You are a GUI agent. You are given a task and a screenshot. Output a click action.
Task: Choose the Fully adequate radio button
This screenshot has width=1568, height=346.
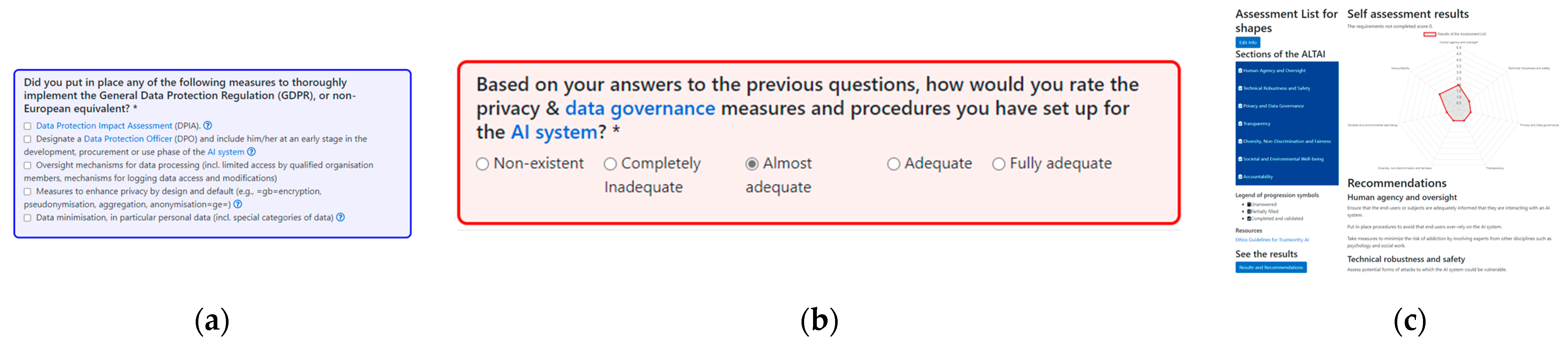[998, 164]
